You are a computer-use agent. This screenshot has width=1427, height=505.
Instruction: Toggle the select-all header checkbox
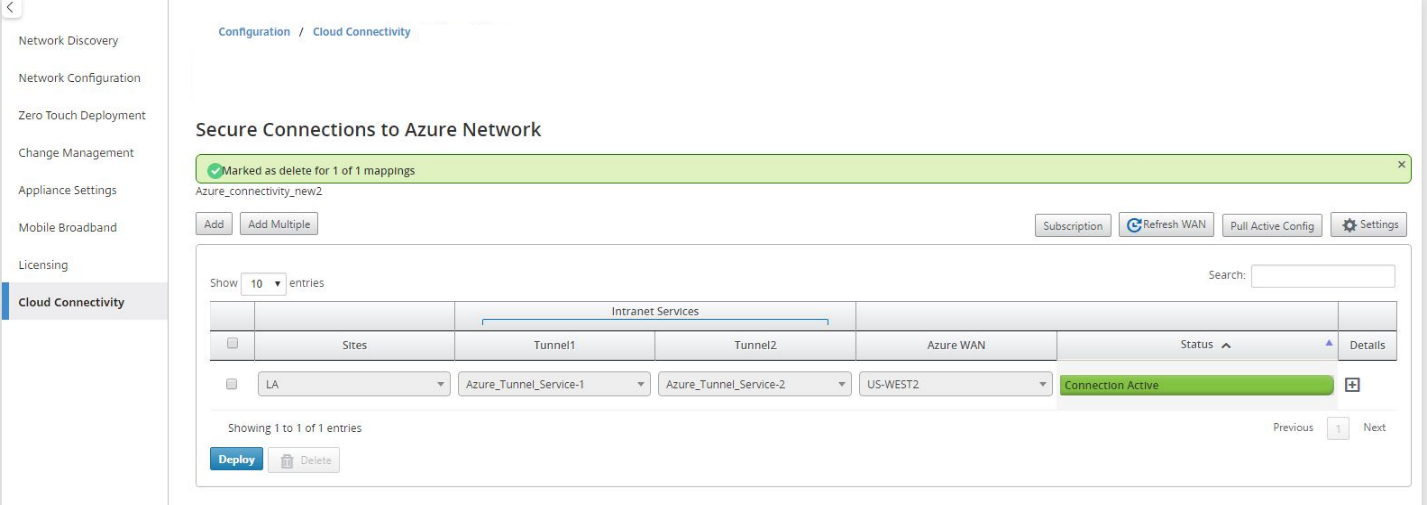(232, 344)
